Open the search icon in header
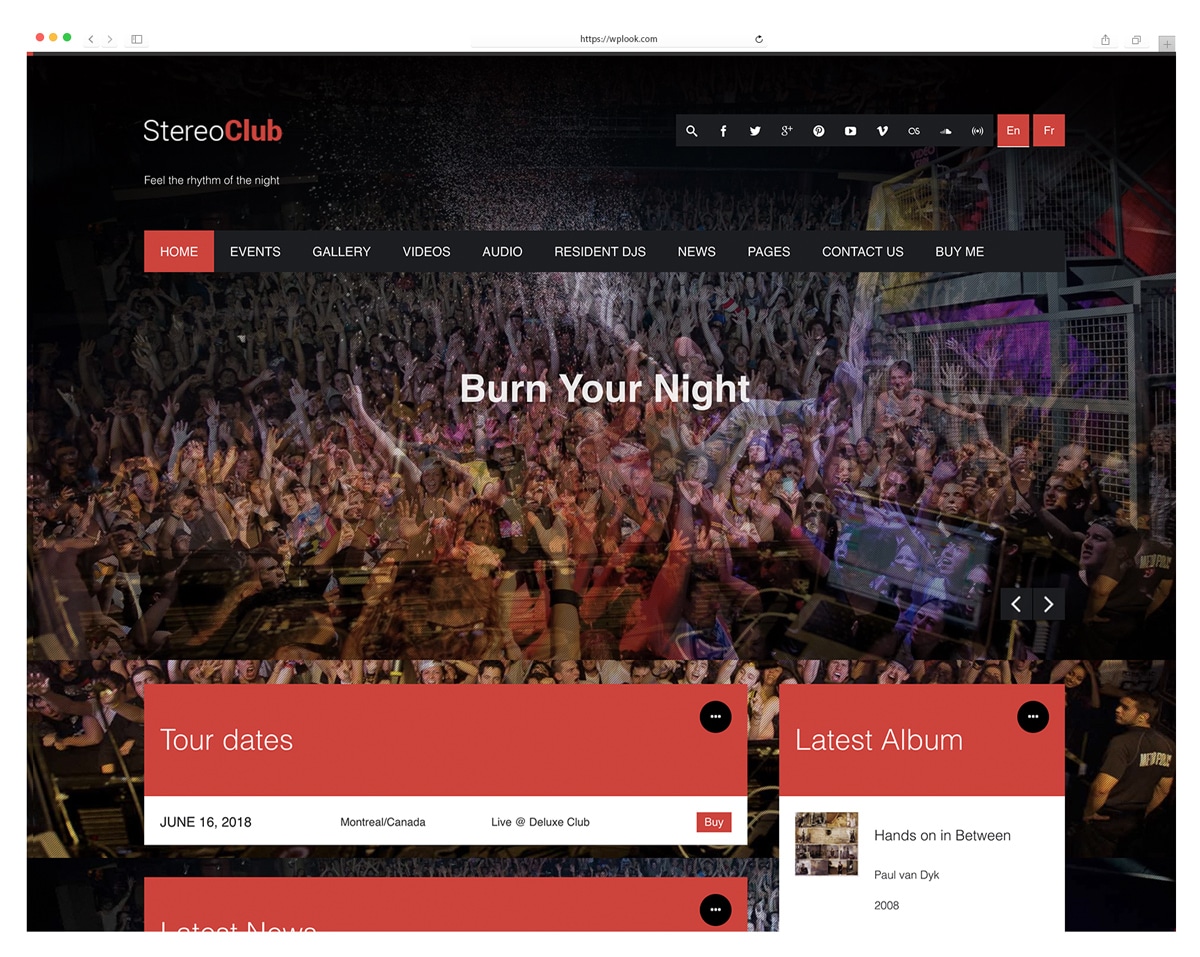1200x957 pixels. coord(691,131)
